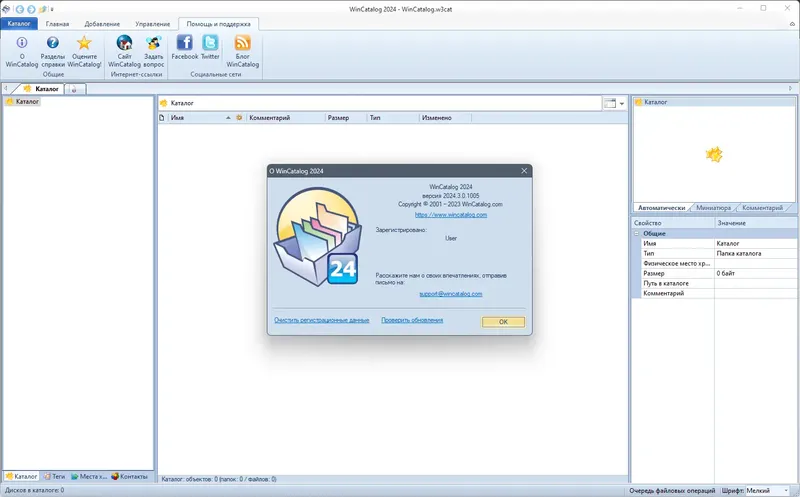
Task: Open Сайт WinCatalog website icon
Action: tap(124, 43)
